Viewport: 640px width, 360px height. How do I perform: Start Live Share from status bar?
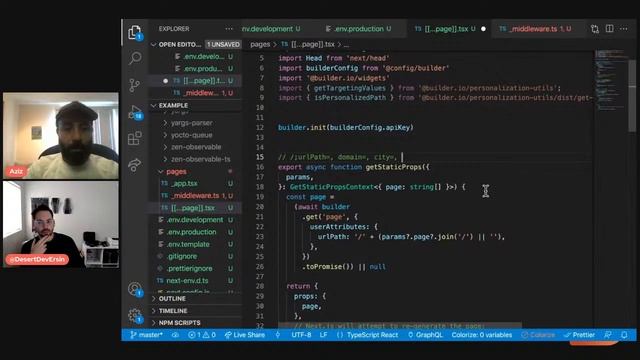click(244, 335)
